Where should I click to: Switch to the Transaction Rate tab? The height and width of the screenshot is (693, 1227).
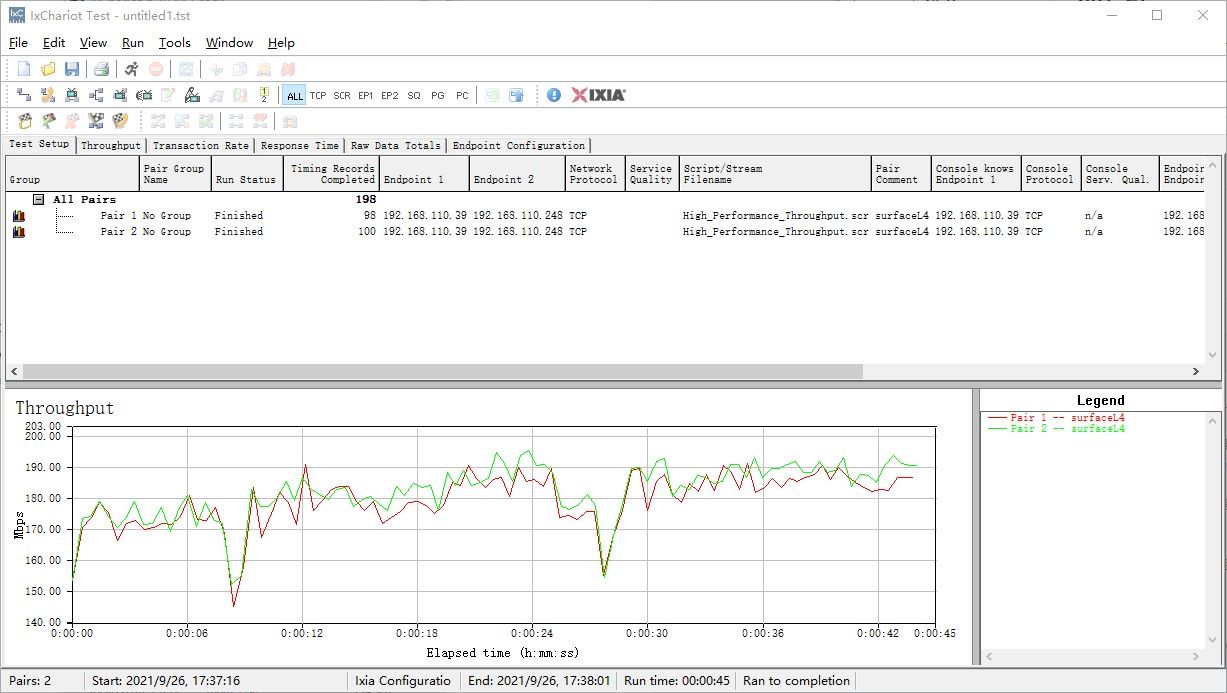coord(200,146)
